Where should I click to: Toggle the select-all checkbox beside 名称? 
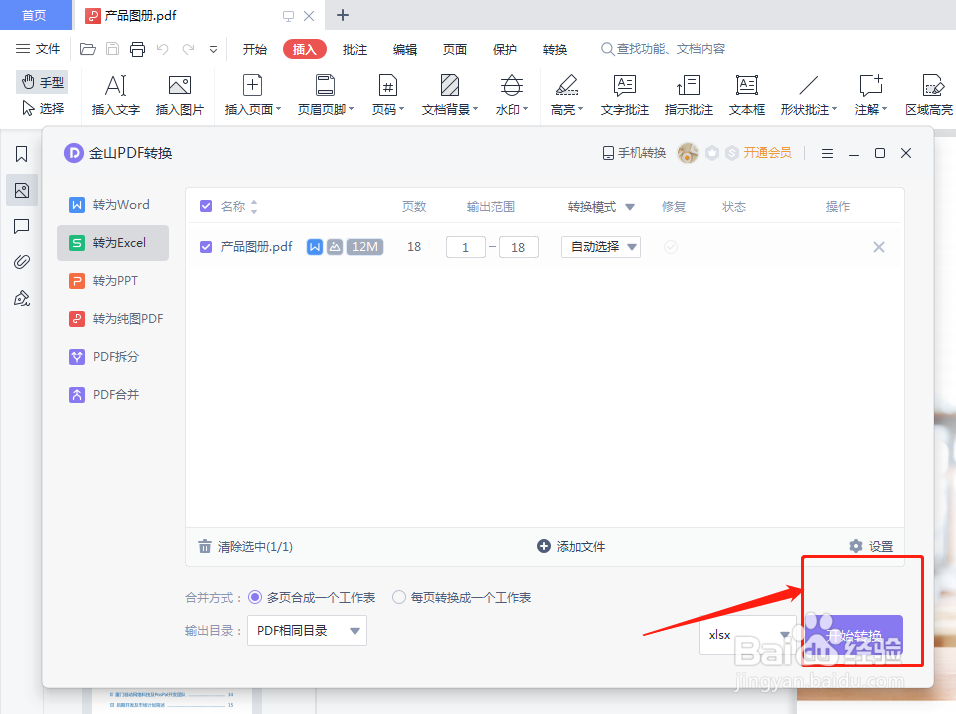206,206
